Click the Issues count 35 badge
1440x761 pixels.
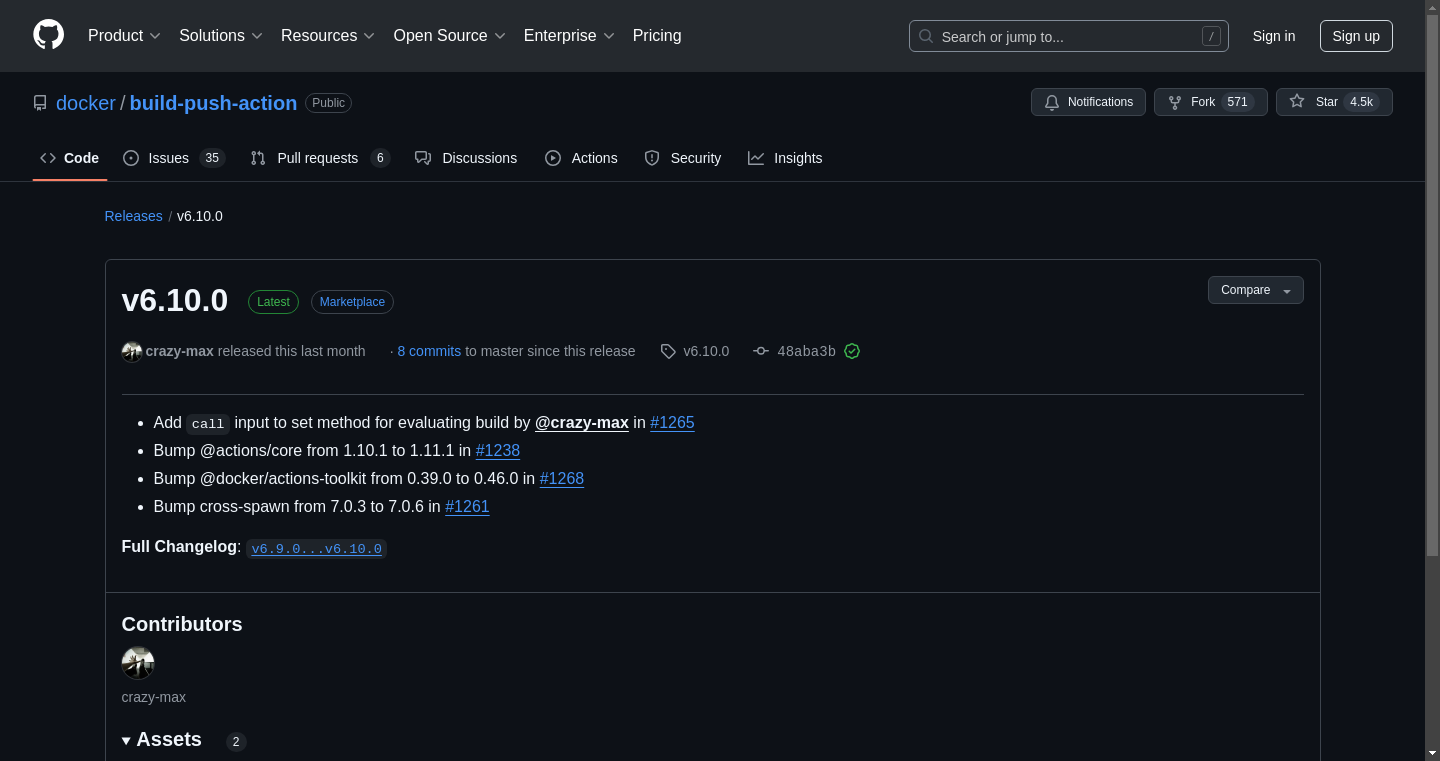click(x=212, y=158)
